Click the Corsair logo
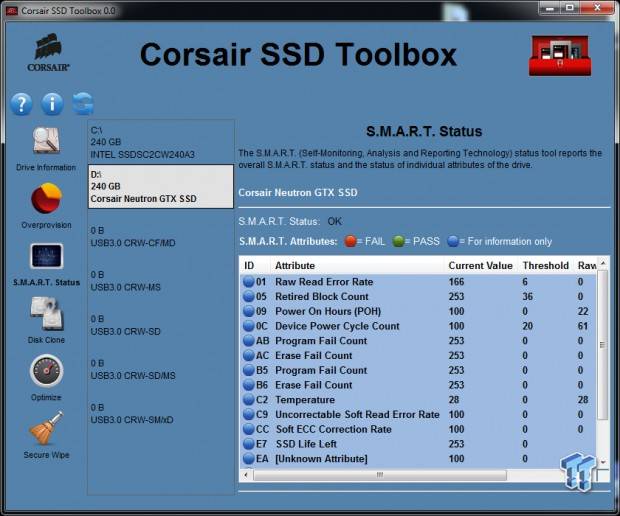Screen dimensions: 620x516 pos(48,53)
